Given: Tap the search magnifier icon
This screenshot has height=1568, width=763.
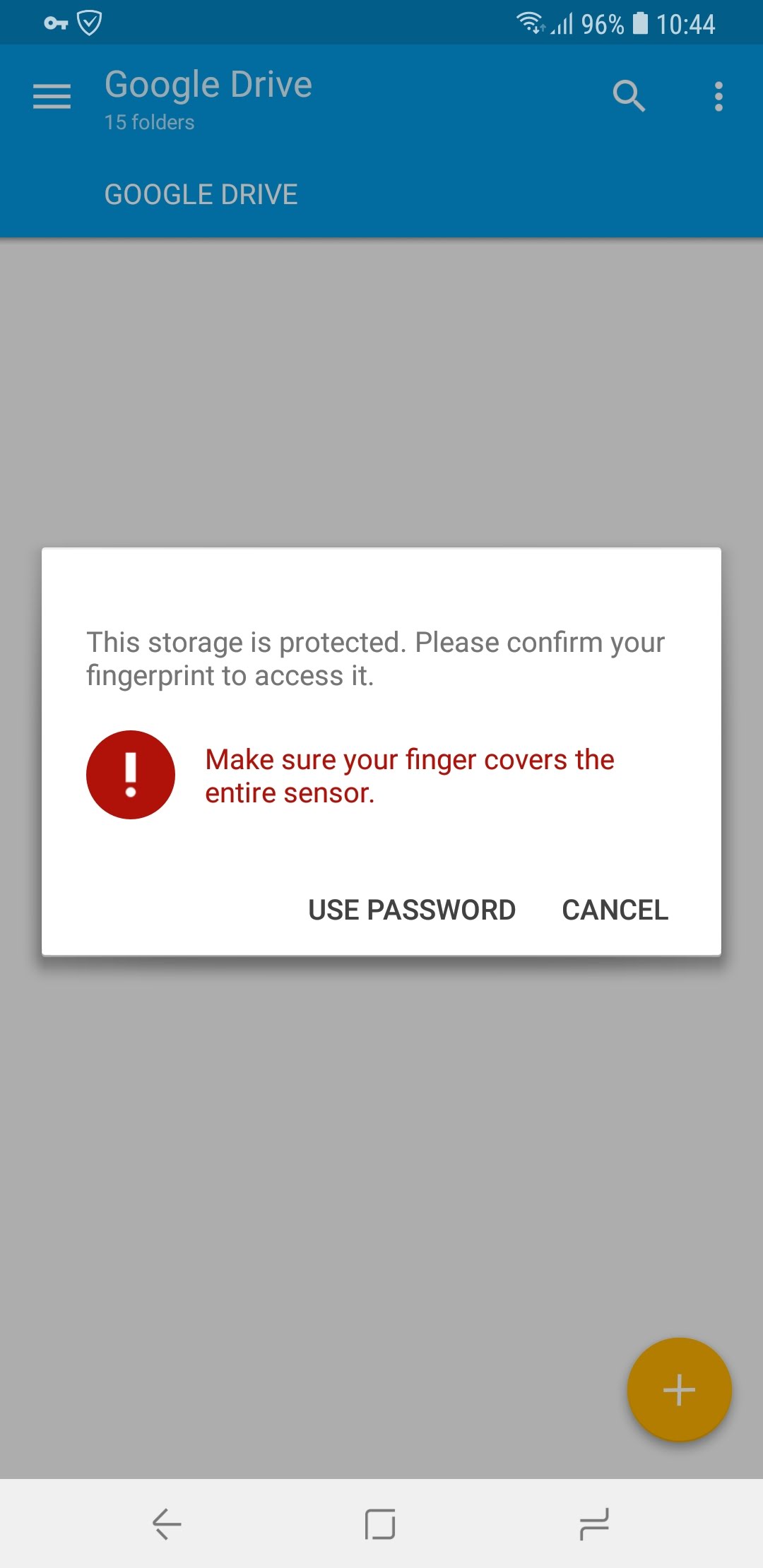Looking at the screenshot, I should tap(629, 96).
